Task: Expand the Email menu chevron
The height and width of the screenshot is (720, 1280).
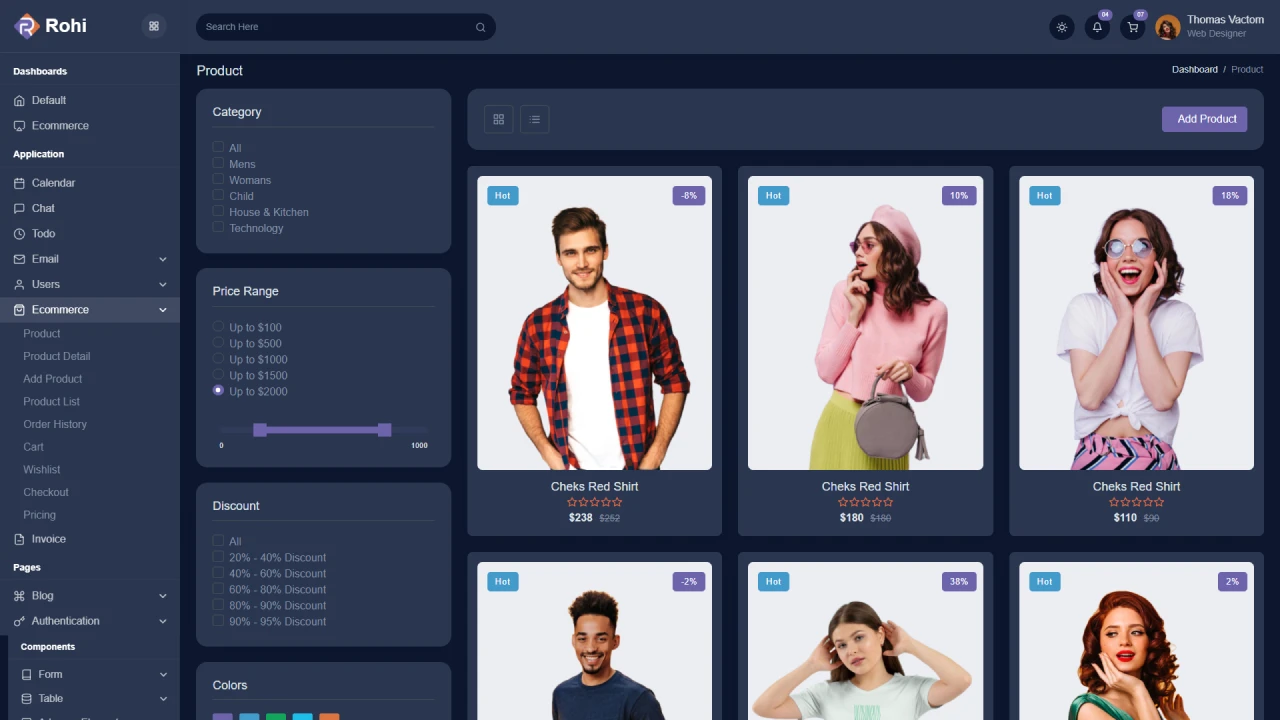Action: pos(163,259)
